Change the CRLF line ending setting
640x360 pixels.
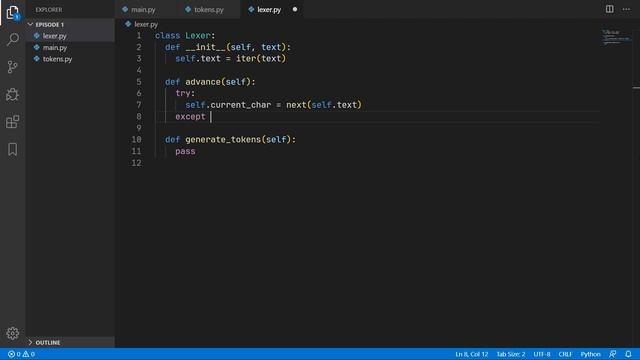point(565,354)
